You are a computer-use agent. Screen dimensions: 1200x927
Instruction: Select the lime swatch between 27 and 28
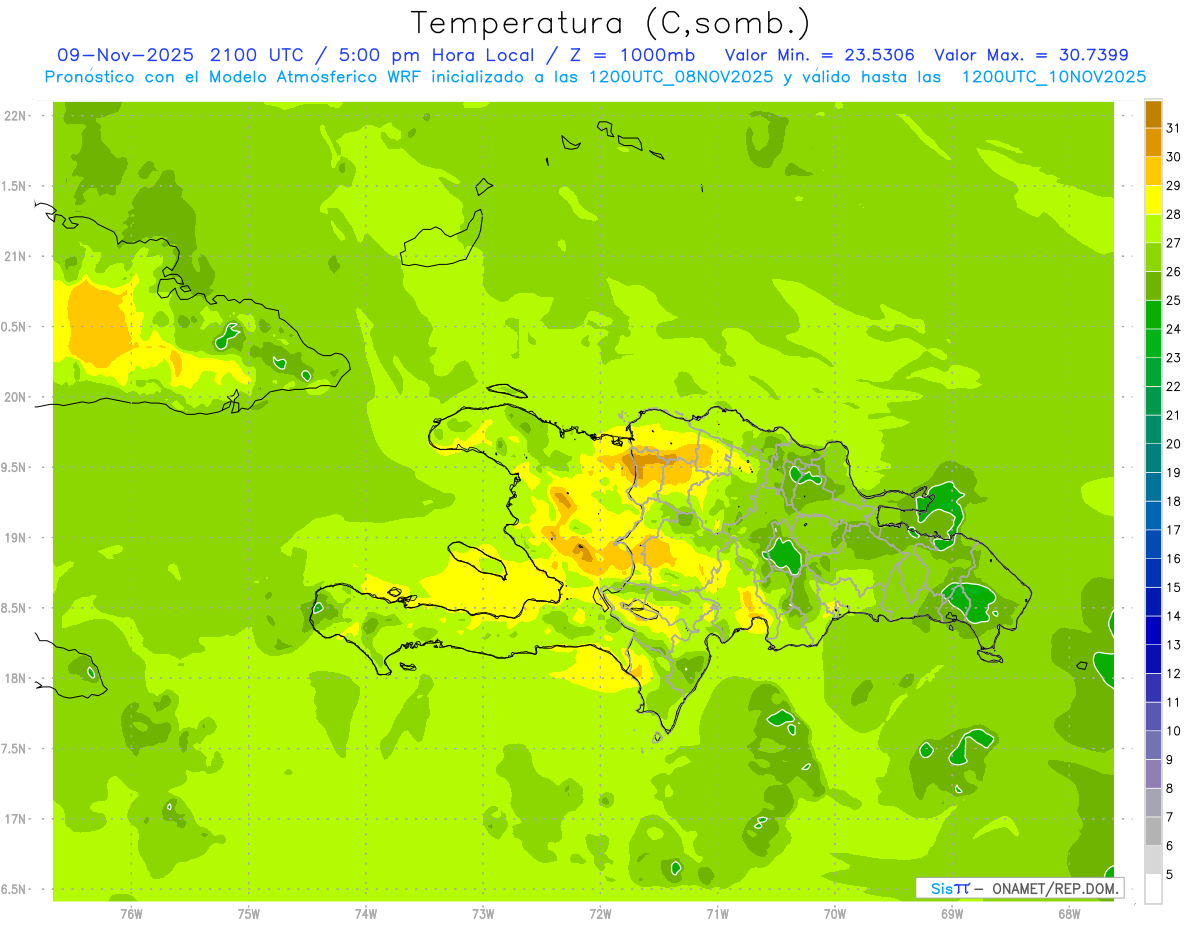click(x=1153, y=229)
